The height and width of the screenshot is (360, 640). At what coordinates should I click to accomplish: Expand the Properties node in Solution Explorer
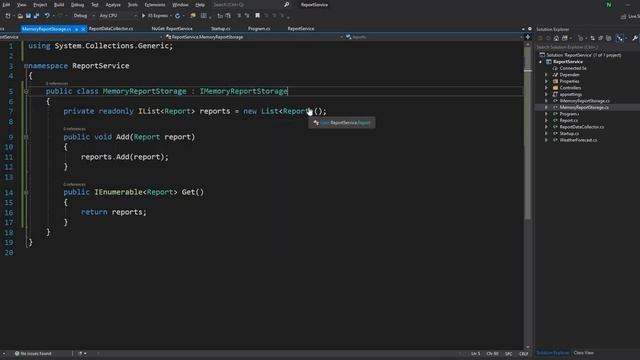[546, 81]
